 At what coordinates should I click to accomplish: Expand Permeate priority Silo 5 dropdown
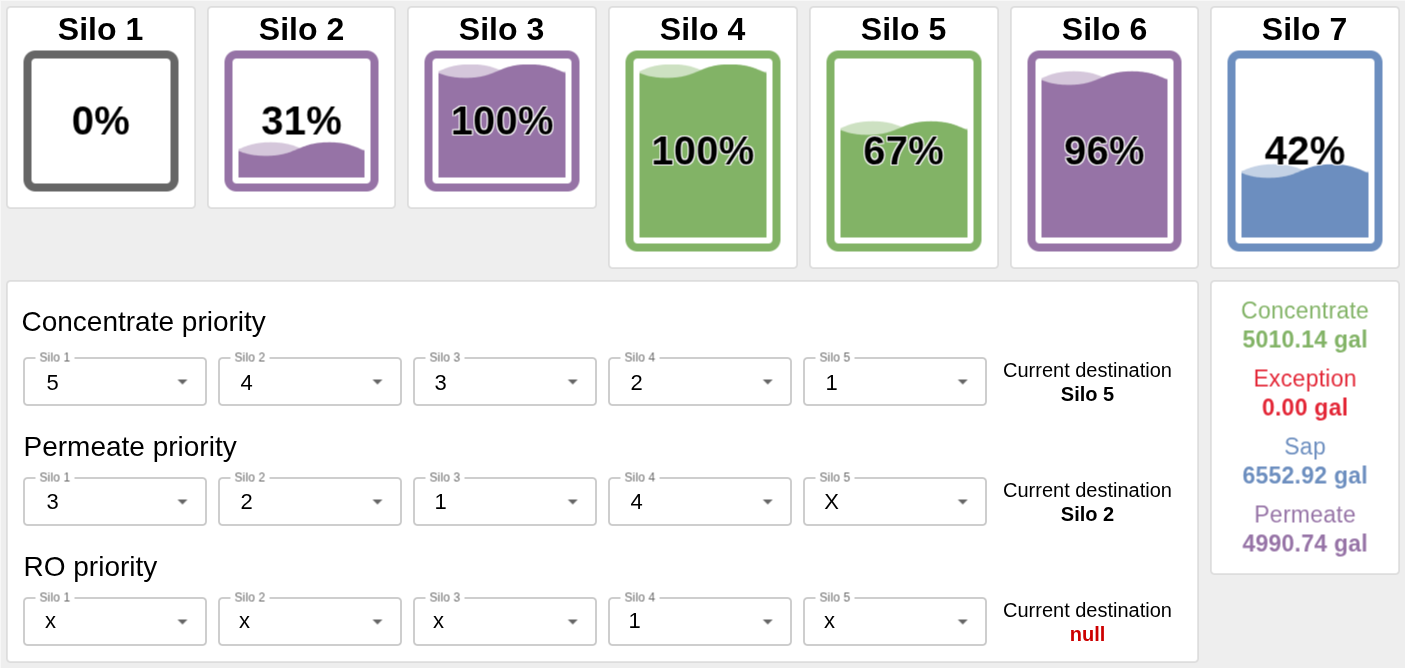[x=895, y=502]
